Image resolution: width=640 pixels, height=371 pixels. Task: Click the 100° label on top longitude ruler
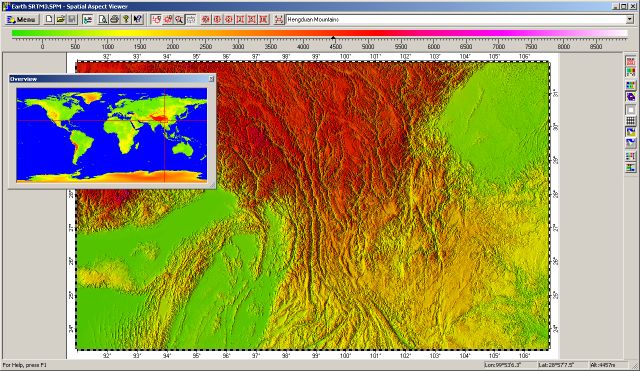point(345,57)
